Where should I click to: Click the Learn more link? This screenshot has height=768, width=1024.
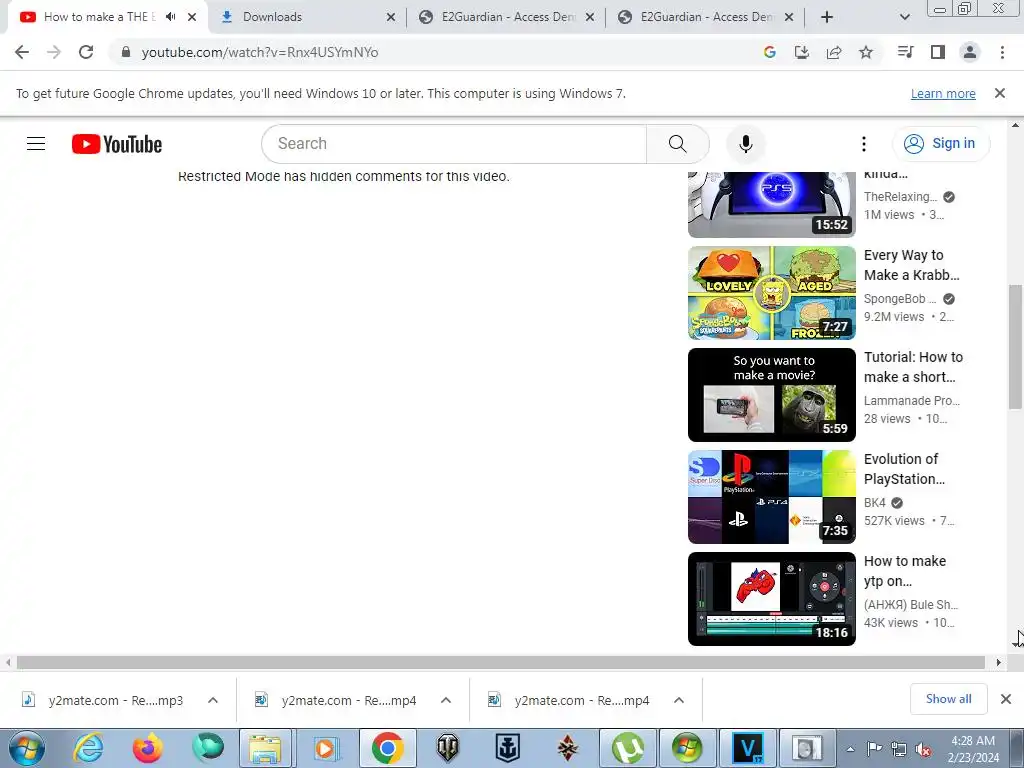(943, 93)
